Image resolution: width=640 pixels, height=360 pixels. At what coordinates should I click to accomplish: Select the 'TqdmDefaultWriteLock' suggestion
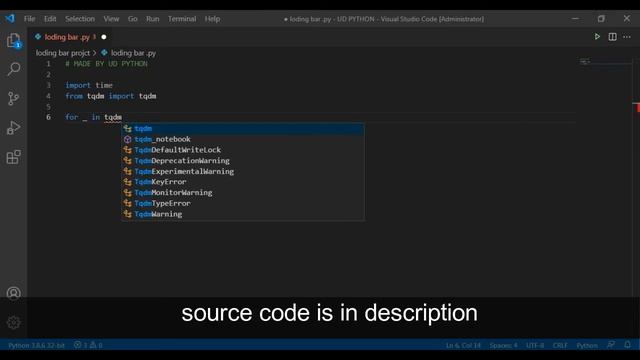[243, 150]
